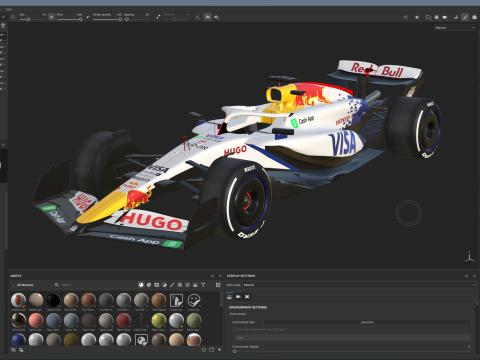
Task: Click the round icon beside the selection rectangle
Action: coord(437,17)
